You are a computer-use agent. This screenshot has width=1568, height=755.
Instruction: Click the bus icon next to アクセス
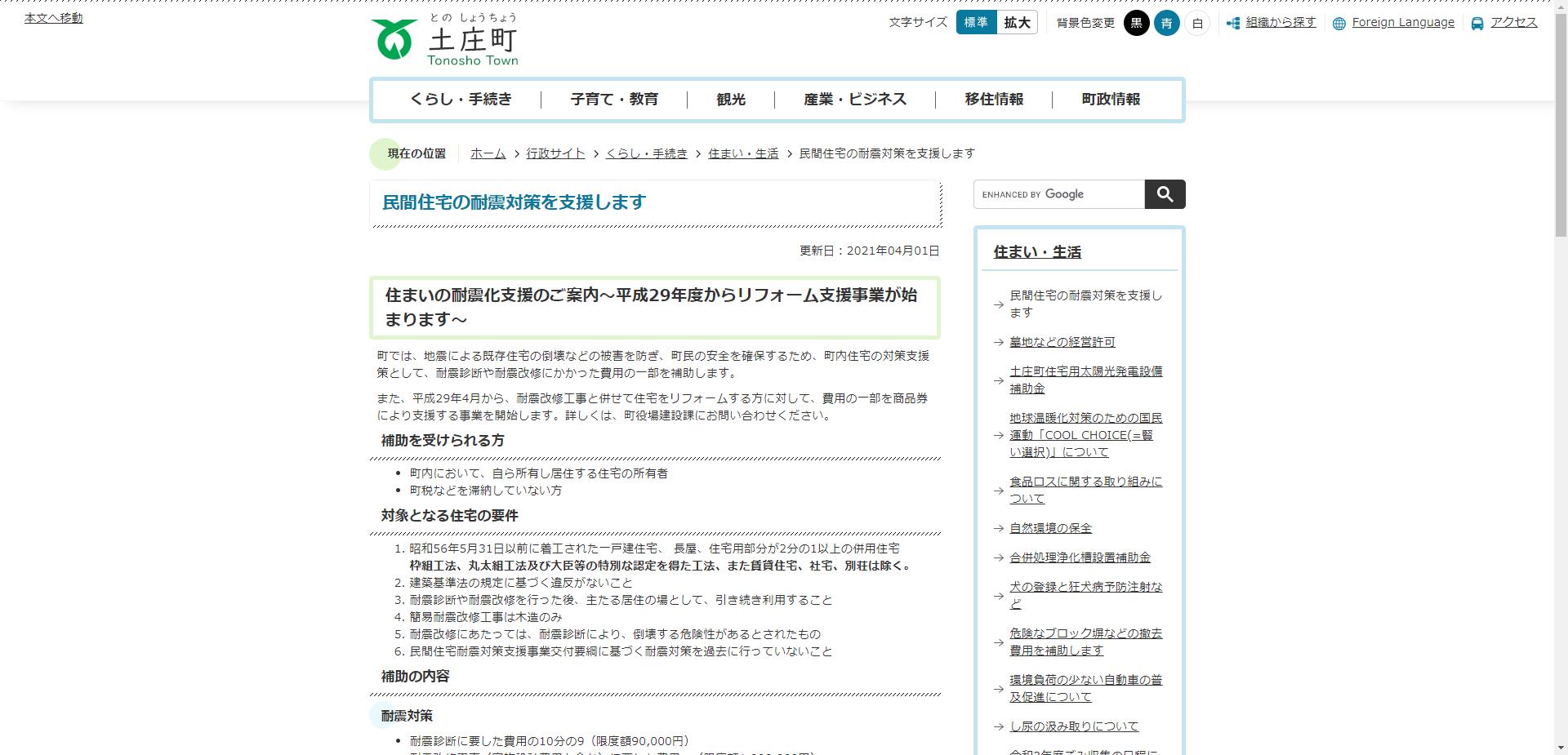pos(1475,24)
